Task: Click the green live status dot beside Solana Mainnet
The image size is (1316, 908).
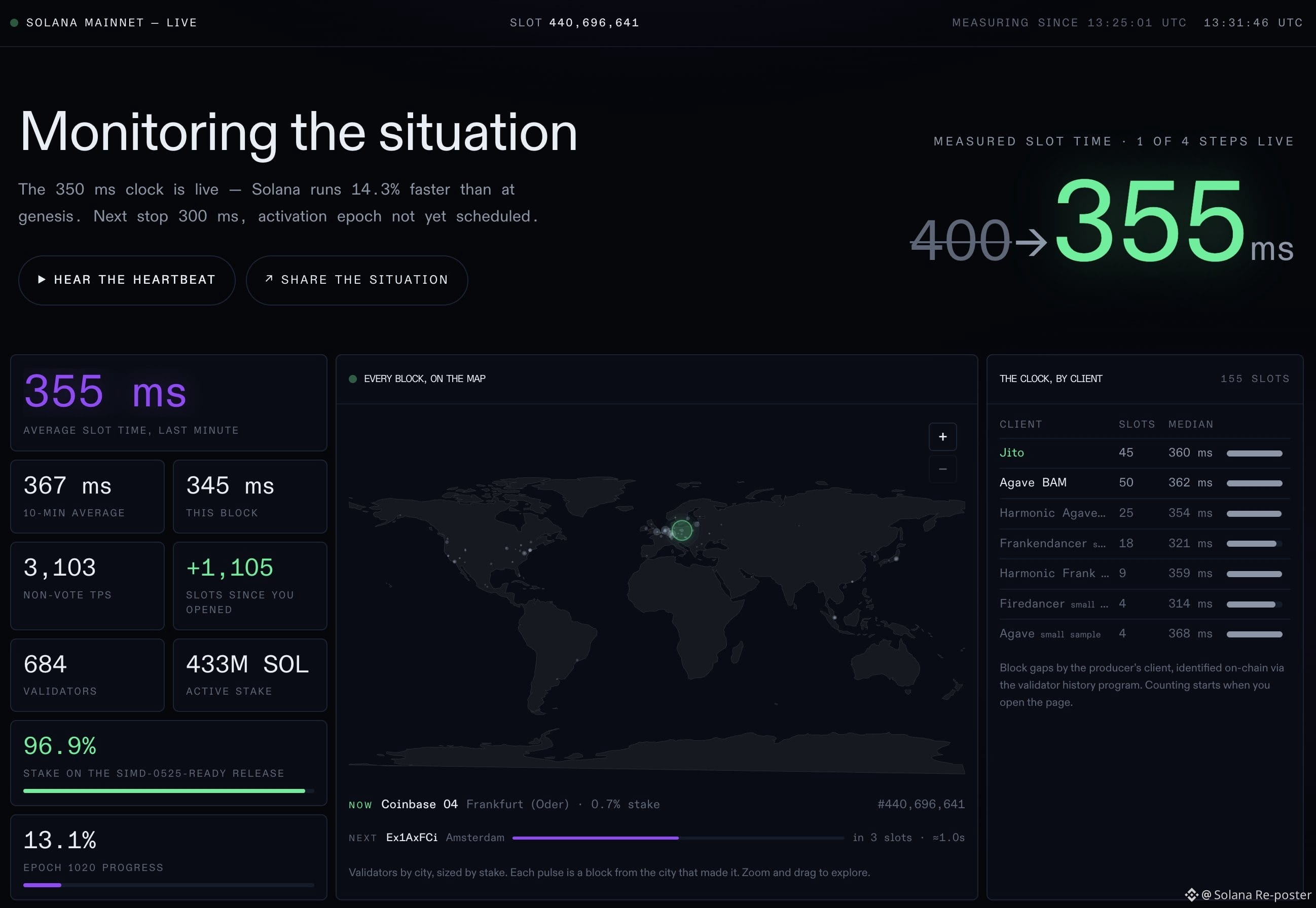Action: pos(14,23)
